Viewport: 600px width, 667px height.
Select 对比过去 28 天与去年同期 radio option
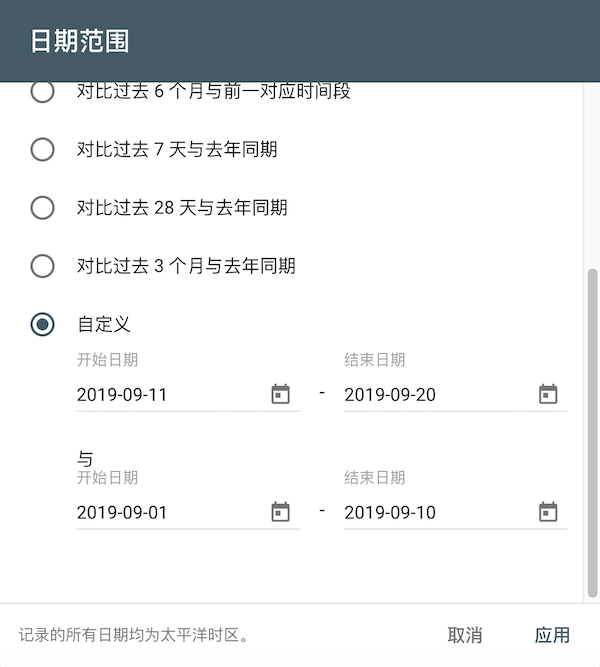tap(42, 208)
